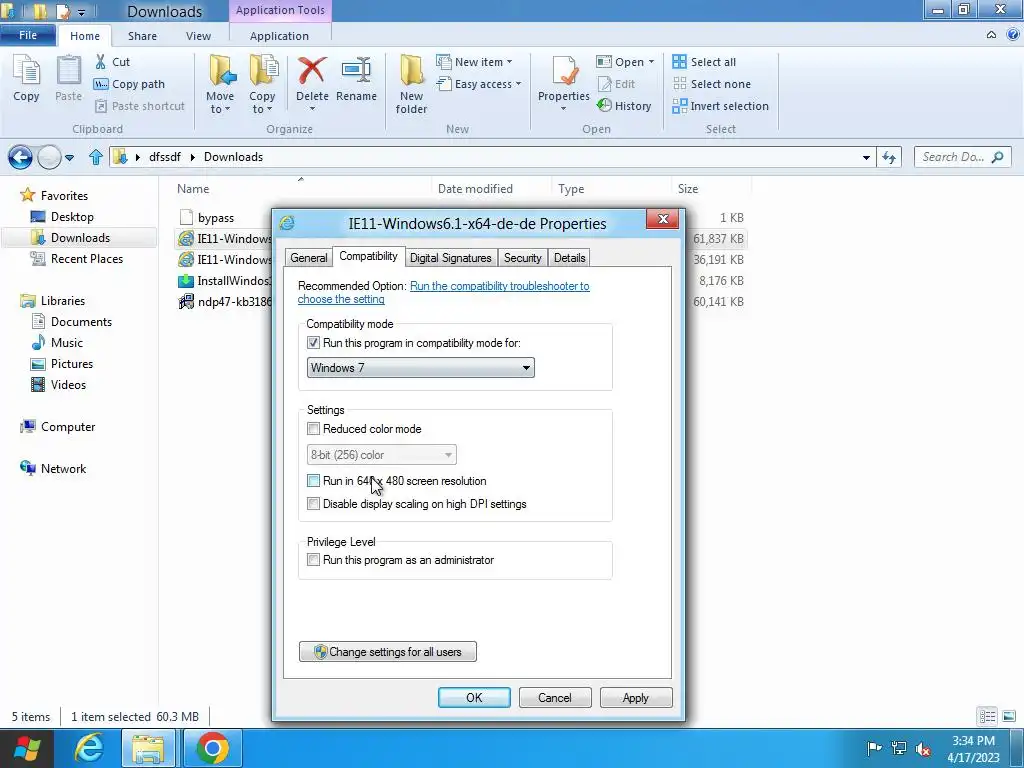Open the 8-bit (256) color dropdown
The image size is (1024, 768).
[x=381, y=455]
